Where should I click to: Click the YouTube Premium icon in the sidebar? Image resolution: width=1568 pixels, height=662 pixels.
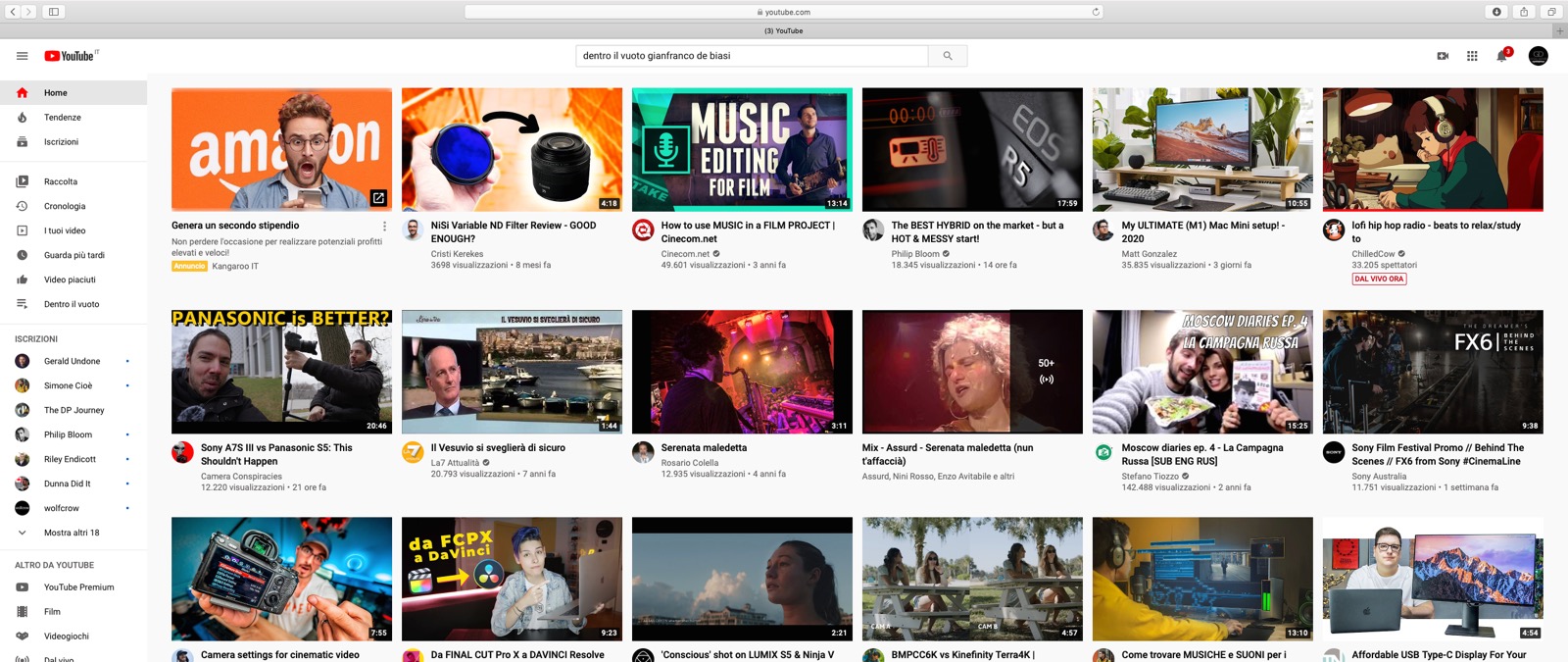tap(22, 587)
